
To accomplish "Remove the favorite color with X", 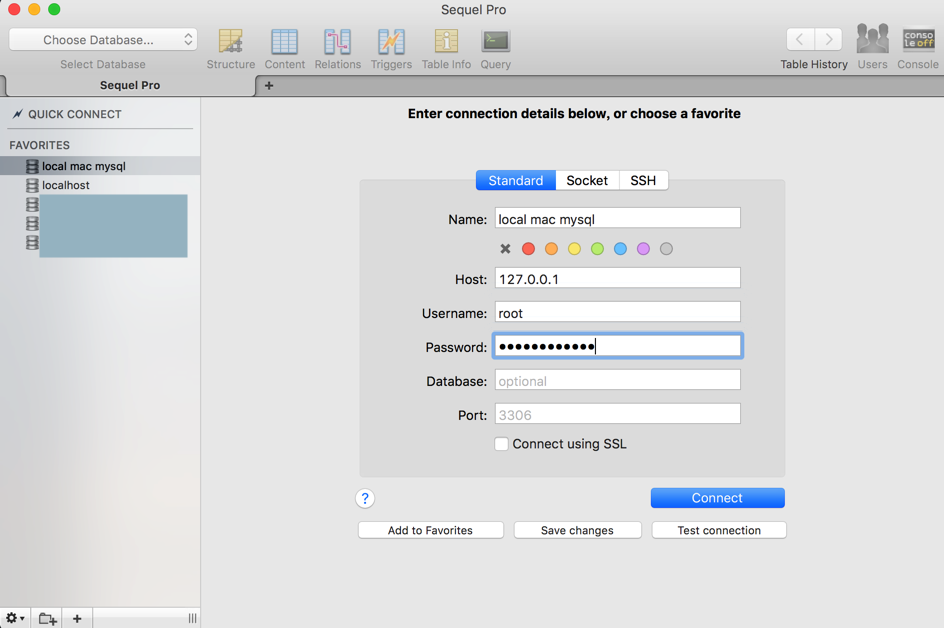I will [505, 249].
